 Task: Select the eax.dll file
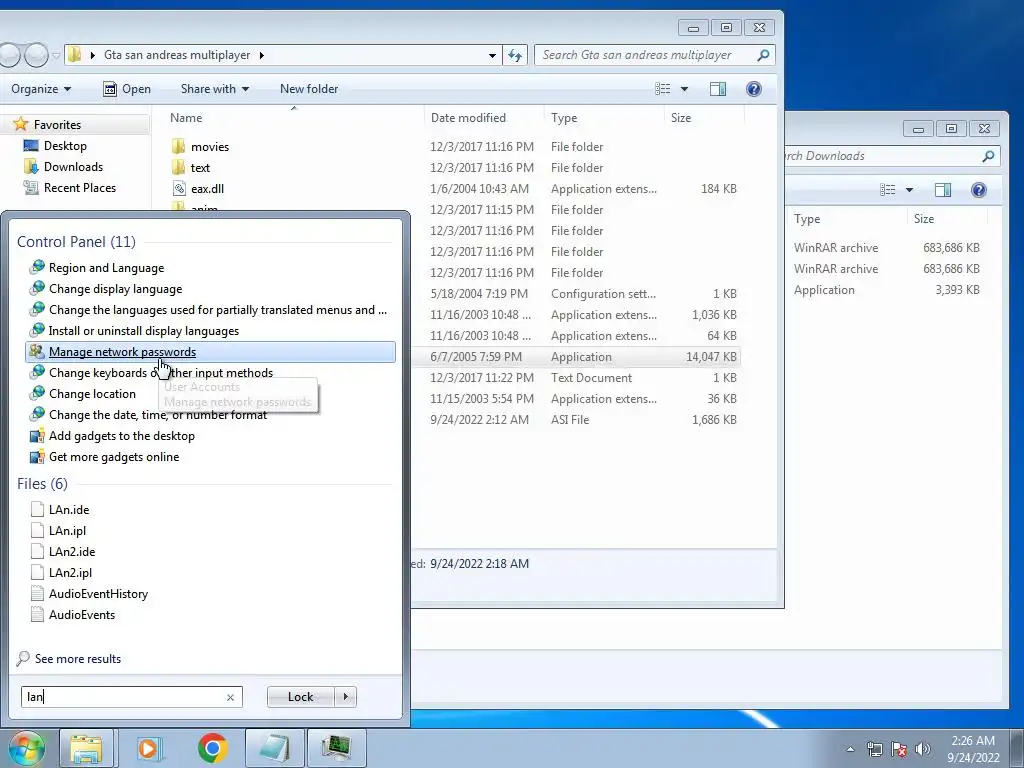pos(207,189)
